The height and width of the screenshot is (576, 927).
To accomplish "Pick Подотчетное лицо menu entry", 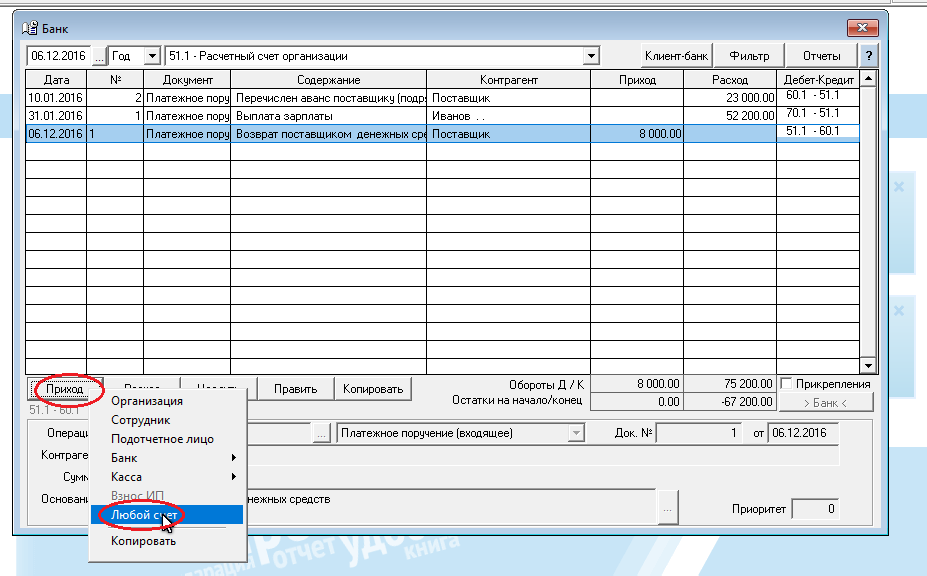I will 162,439.
